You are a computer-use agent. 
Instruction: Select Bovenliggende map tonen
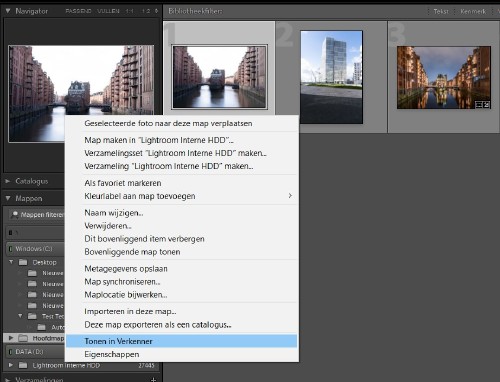(x=182, y=252)
